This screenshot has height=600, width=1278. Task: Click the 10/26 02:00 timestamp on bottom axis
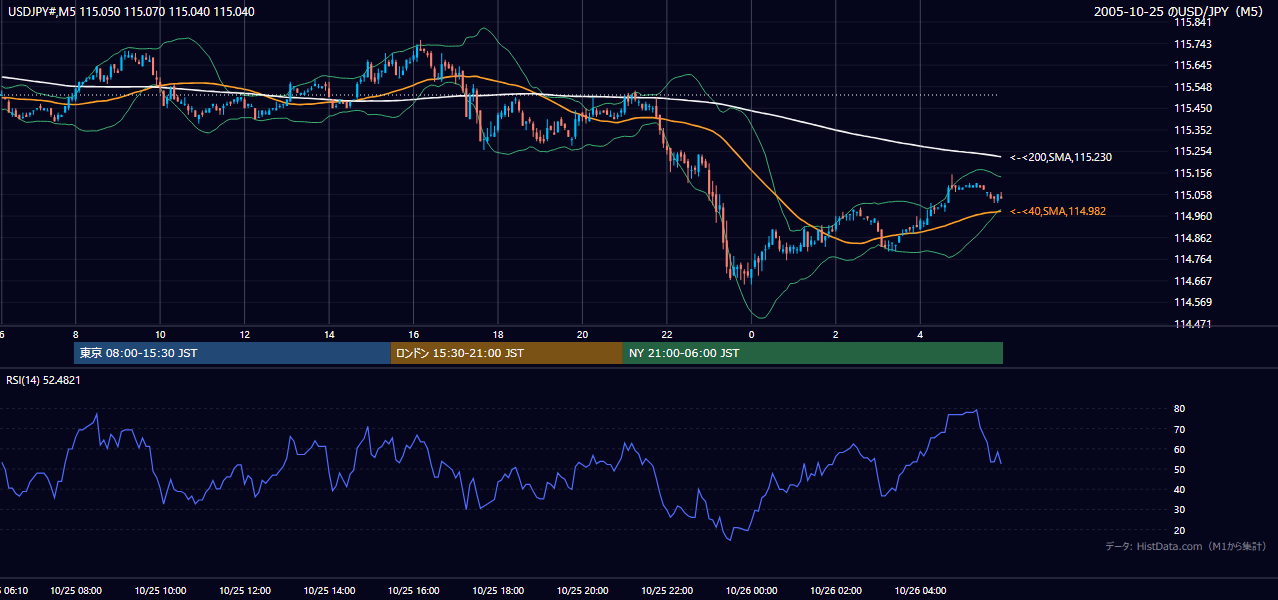point(836,591)
